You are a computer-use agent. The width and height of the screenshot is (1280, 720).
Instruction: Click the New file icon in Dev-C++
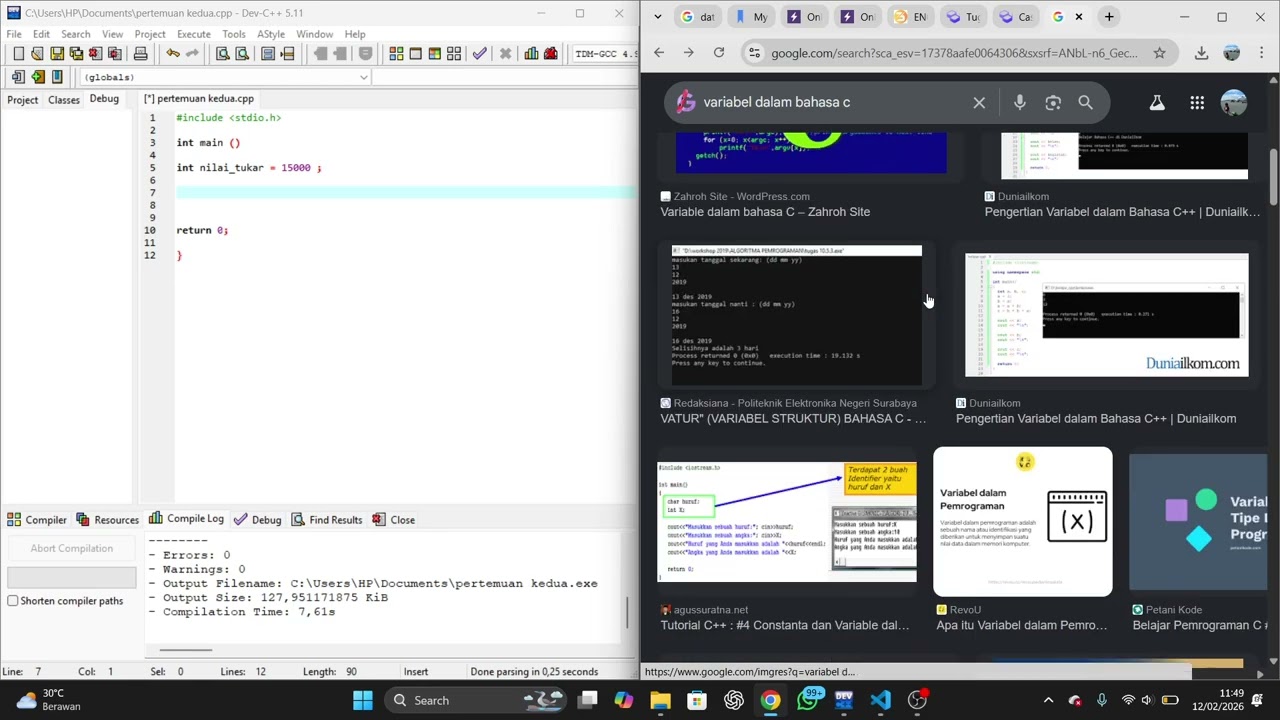[18, 53]
